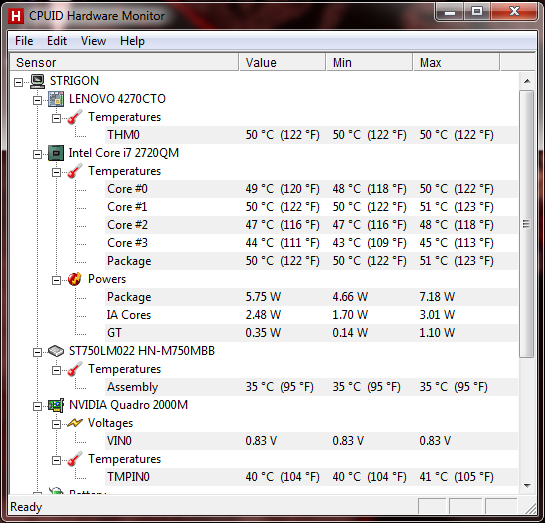Collapse Temperatures under ST750LM022 drive
This screenshot has height=523, width=545.
click(56, 370)
